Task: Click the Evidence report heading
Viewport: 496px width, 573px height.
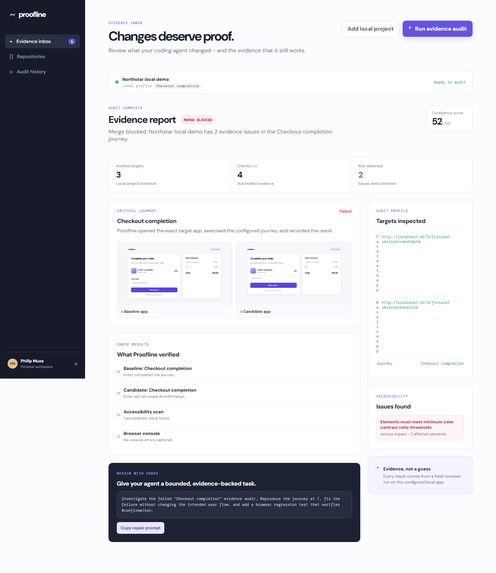Action: coord(142,120)
